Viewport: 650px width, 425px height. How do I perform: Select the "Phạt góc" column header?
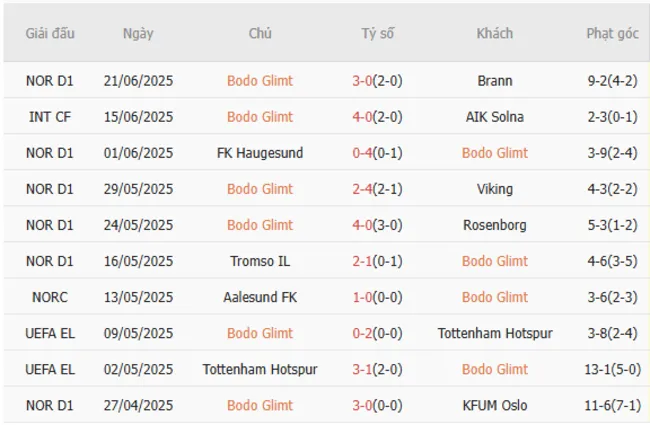(612, 33)
